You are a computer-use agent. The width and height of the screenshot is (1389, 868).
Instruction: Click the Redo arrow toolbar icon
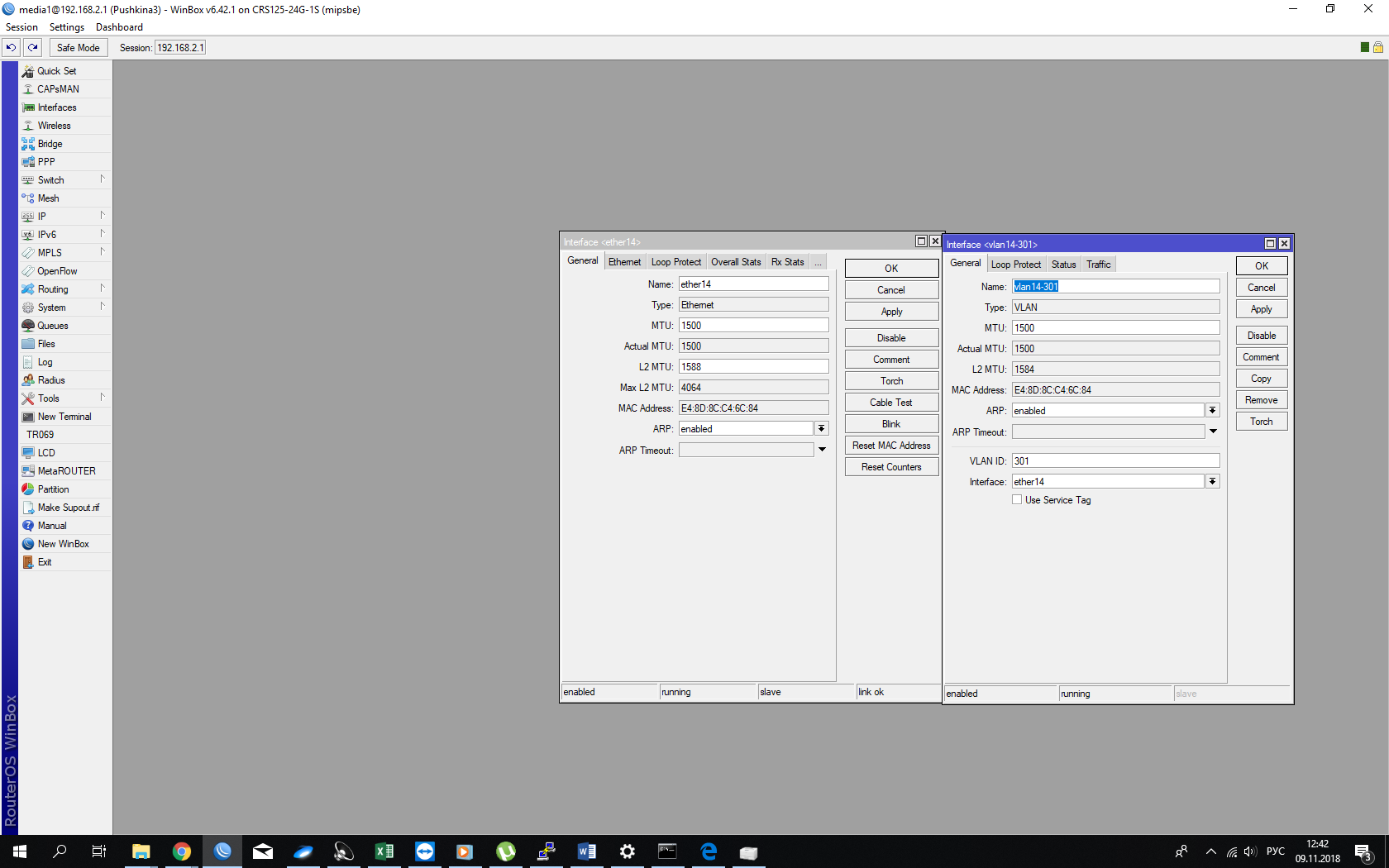(x=33, y=48)
